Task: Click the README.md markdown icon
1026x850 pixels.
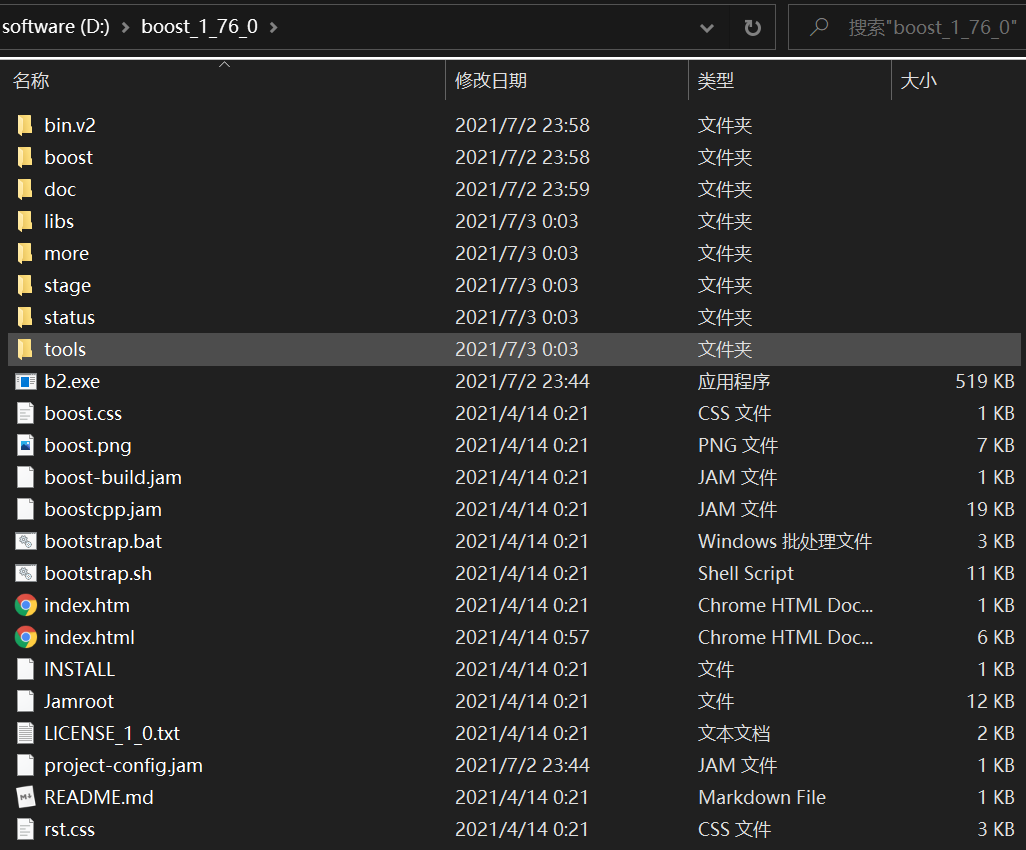Action: tap(26, 798)
